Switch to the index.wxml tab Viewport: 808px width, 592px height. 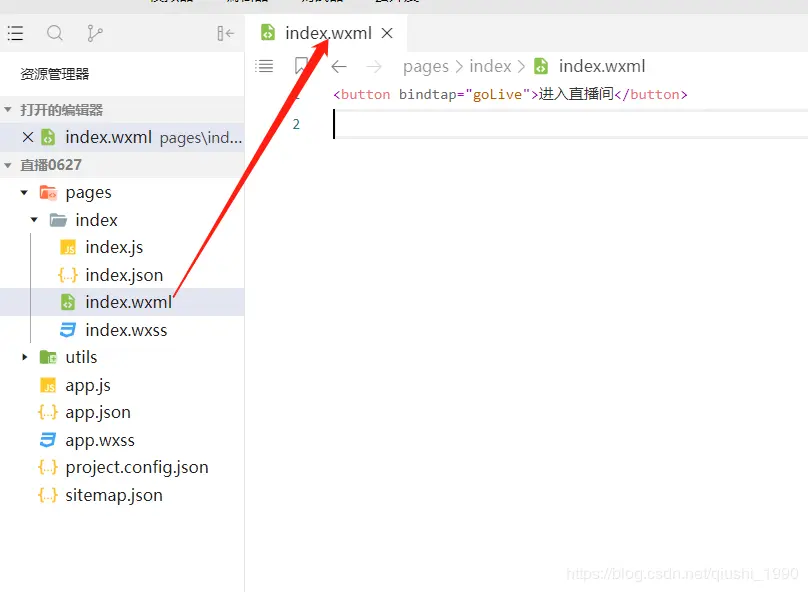(x=326, y=33)
